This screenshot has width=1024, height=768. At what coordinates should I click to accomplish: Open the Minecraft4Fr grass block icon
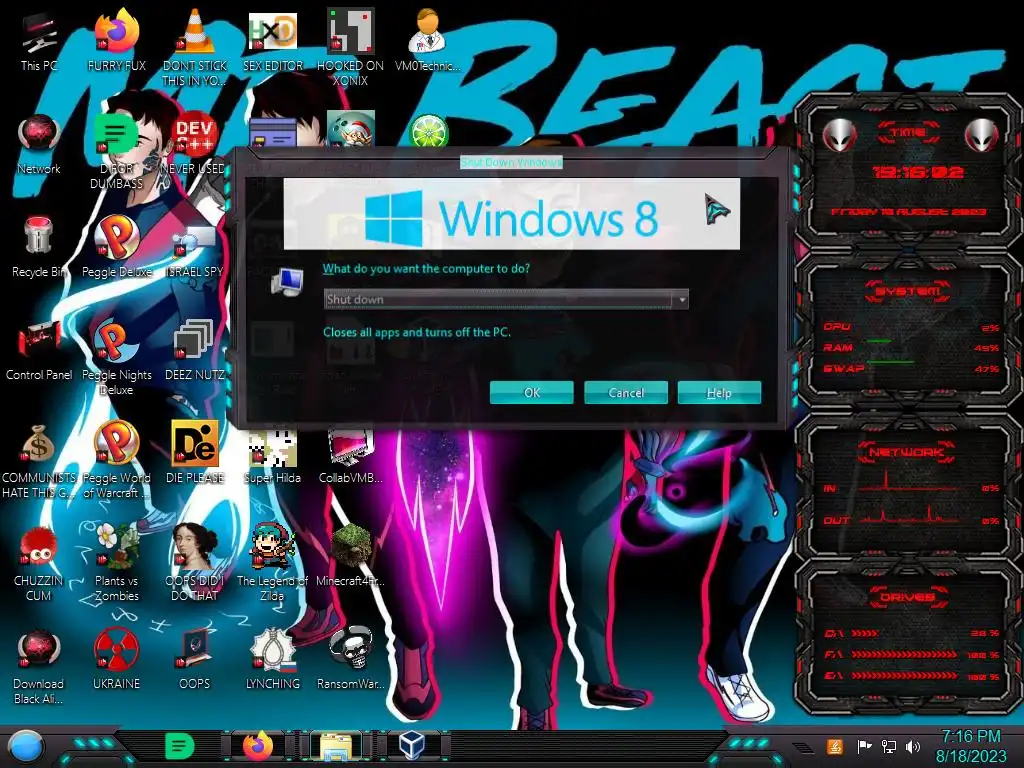[x=350, y=555]
